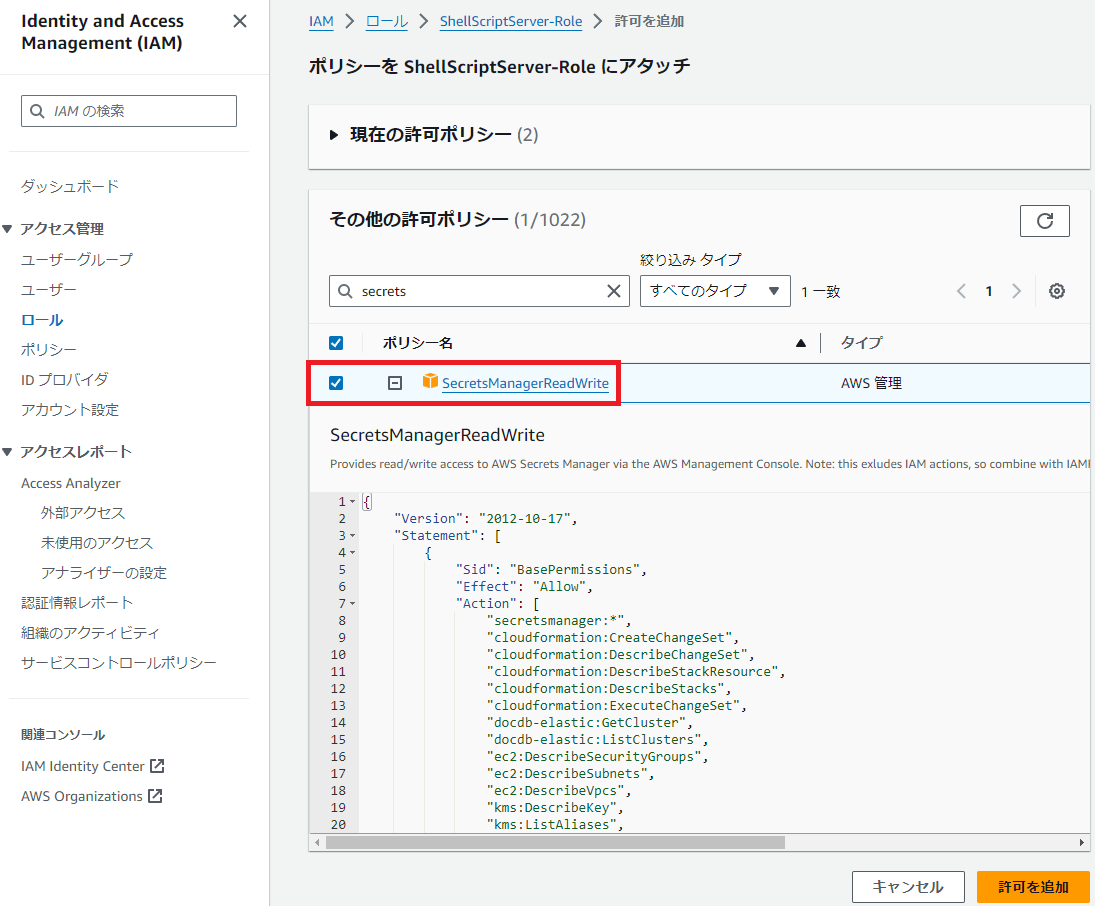Screen dimensions: 1095x906
Task: Select page 1 in the pagination
Action: (989, 291)
